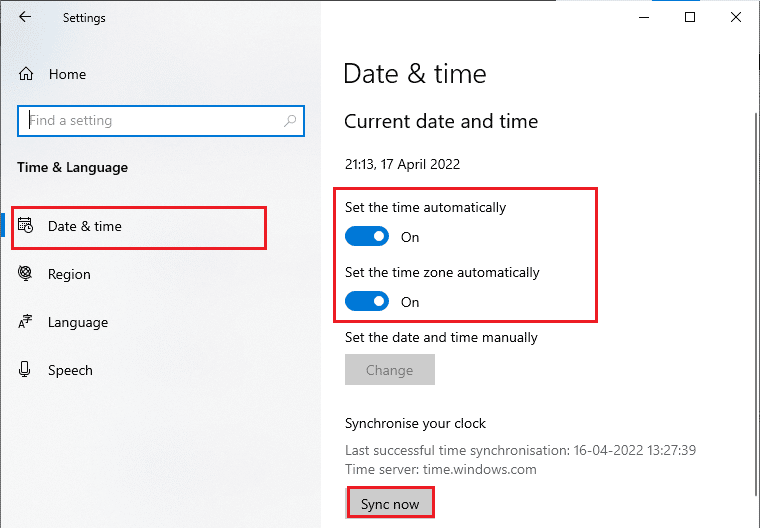The image size is (760, 528).
Task: Click the Time server: time.windows.com text
Action: pos(441,469)
